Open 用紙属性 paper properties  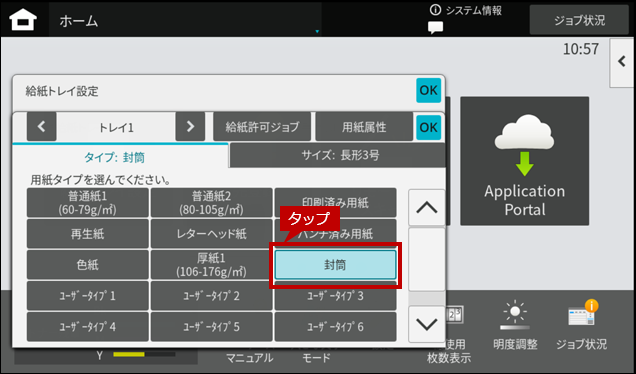click(x=364, y=127)
